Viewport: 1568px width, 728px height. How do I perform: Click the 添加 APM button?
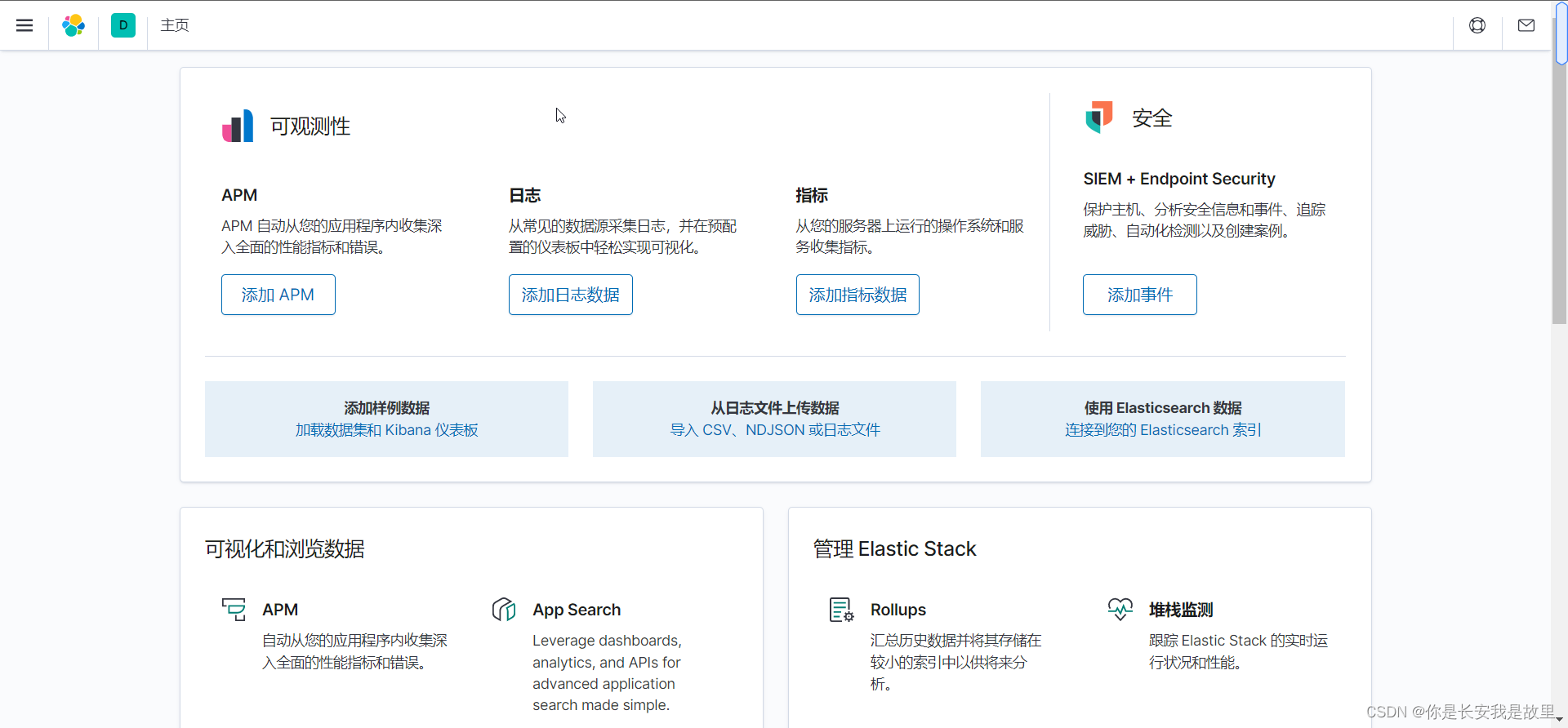click(278, 295)
